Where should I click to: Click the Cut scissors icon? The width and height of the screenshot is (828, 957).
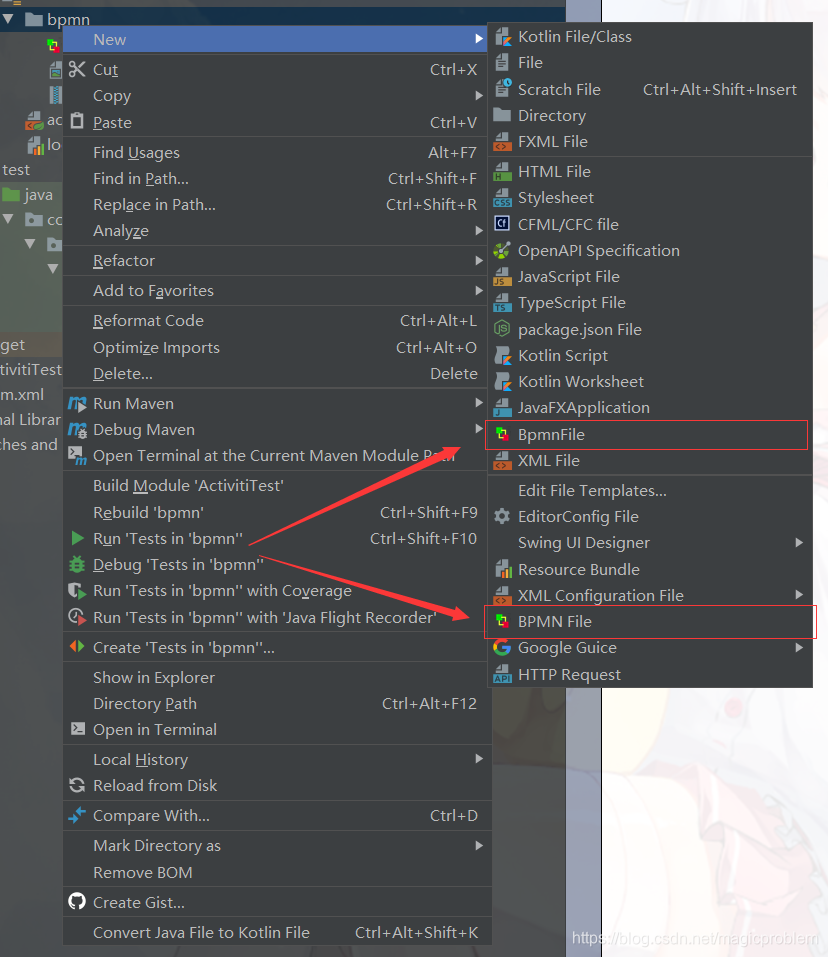[77, 69]
